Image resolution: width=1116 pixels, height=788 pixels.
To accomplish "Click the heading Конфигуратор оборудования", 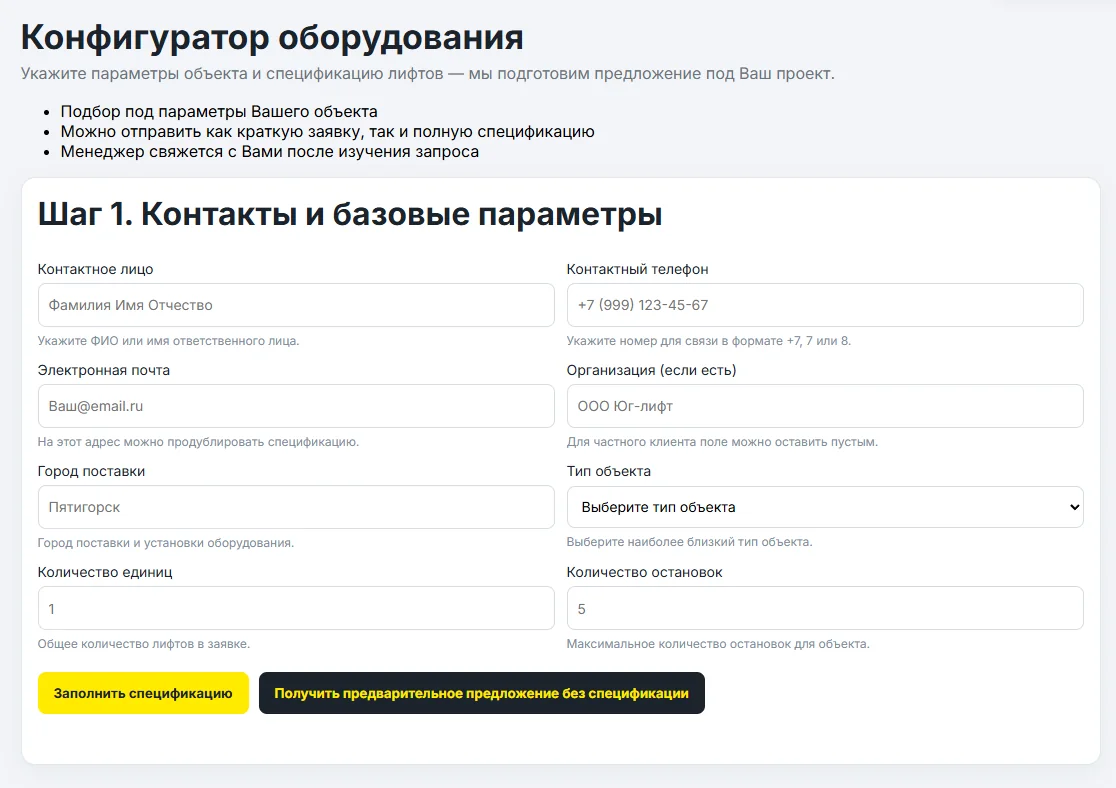I will [272, 38].
